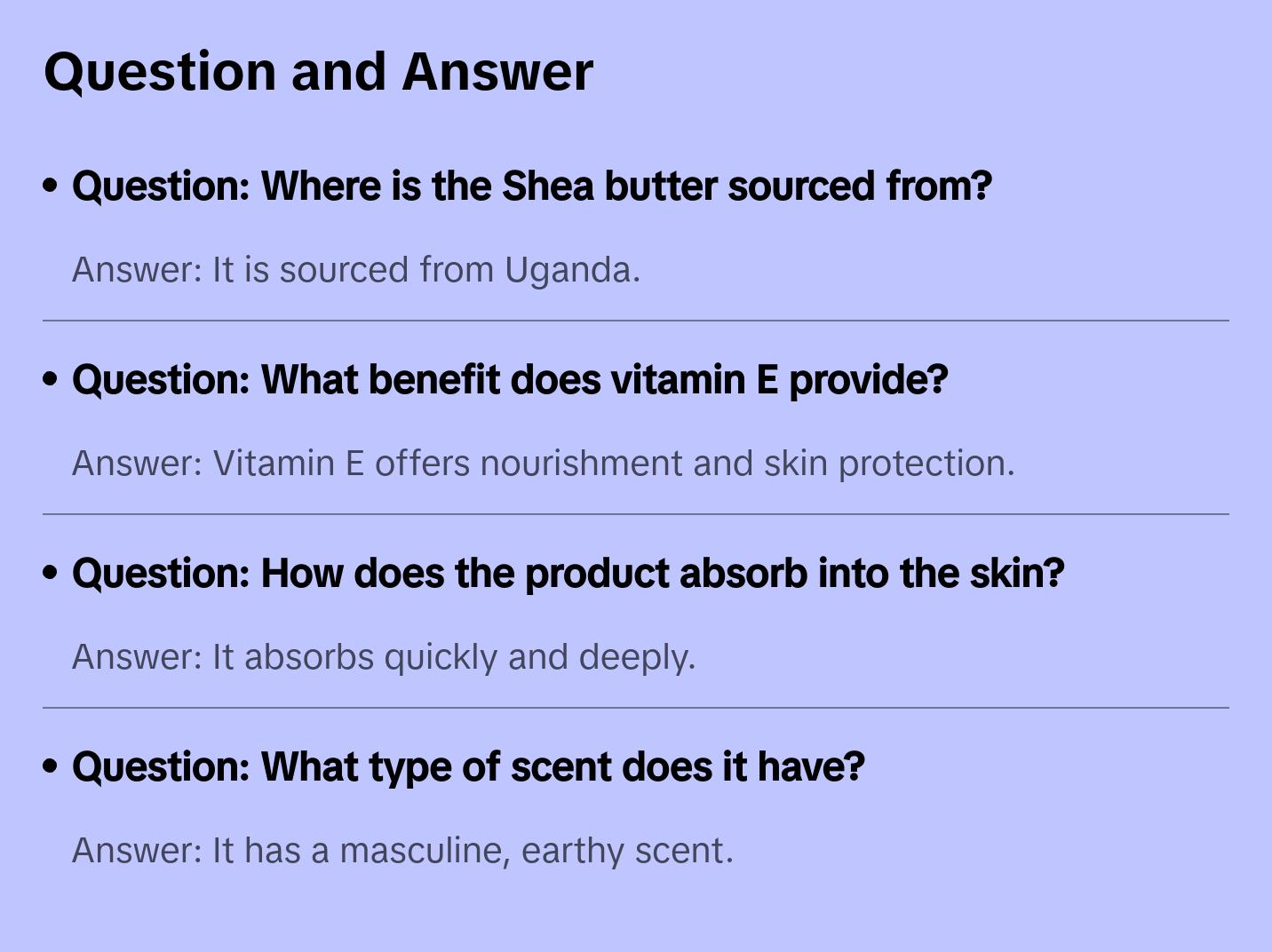Select the Shea butter sourcing question
Viewport: 1272px width, 952px height.
pos(531,186)
